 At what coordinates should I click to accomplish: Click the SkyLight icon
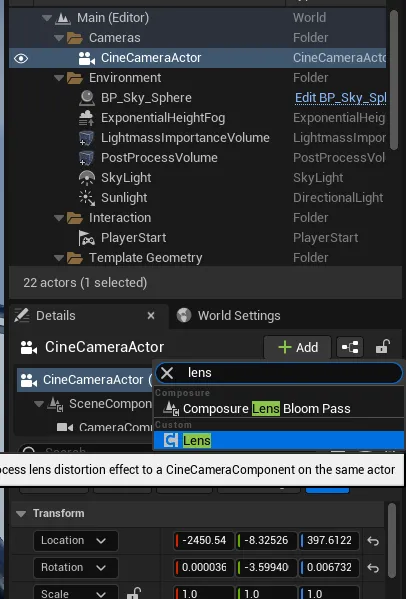click(x=87, y=178)
